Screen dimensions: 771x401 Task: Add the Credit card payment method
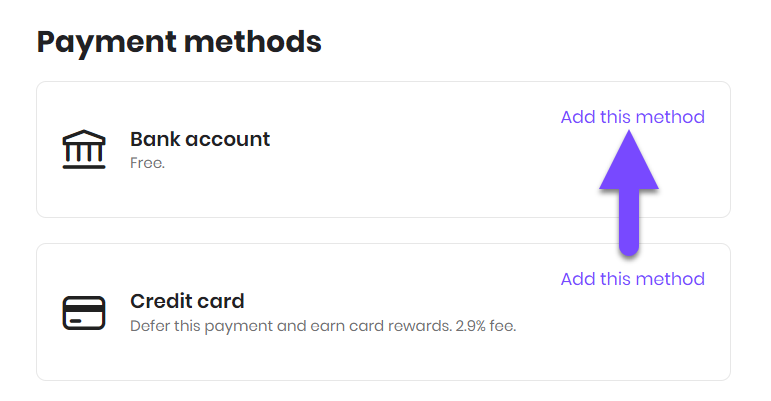[632, 279]
